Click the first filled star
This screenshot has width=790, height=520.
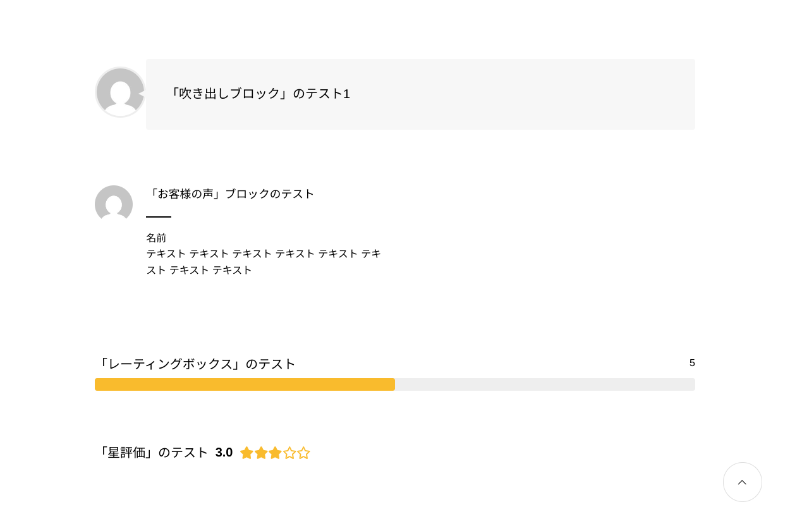[x=247, y=453]
